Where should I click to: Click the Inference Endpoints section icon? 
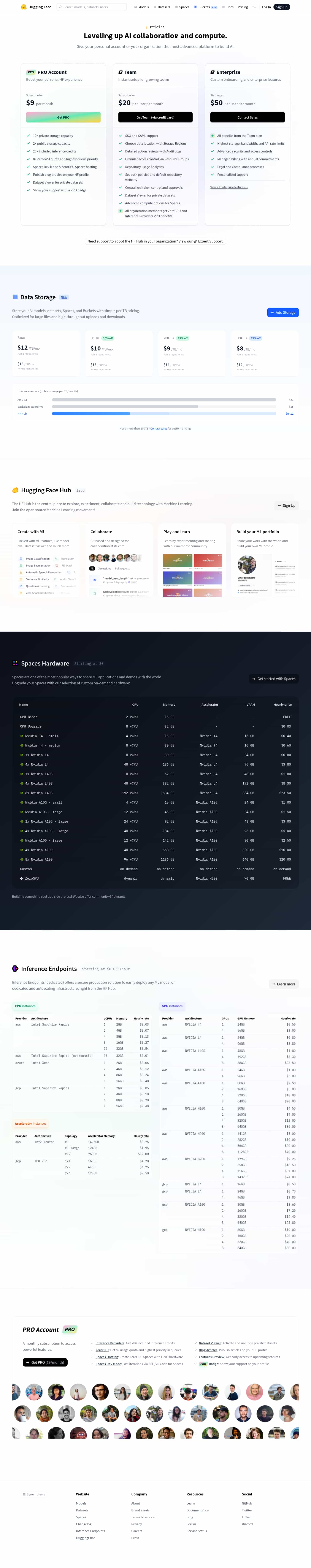[15, 969]
